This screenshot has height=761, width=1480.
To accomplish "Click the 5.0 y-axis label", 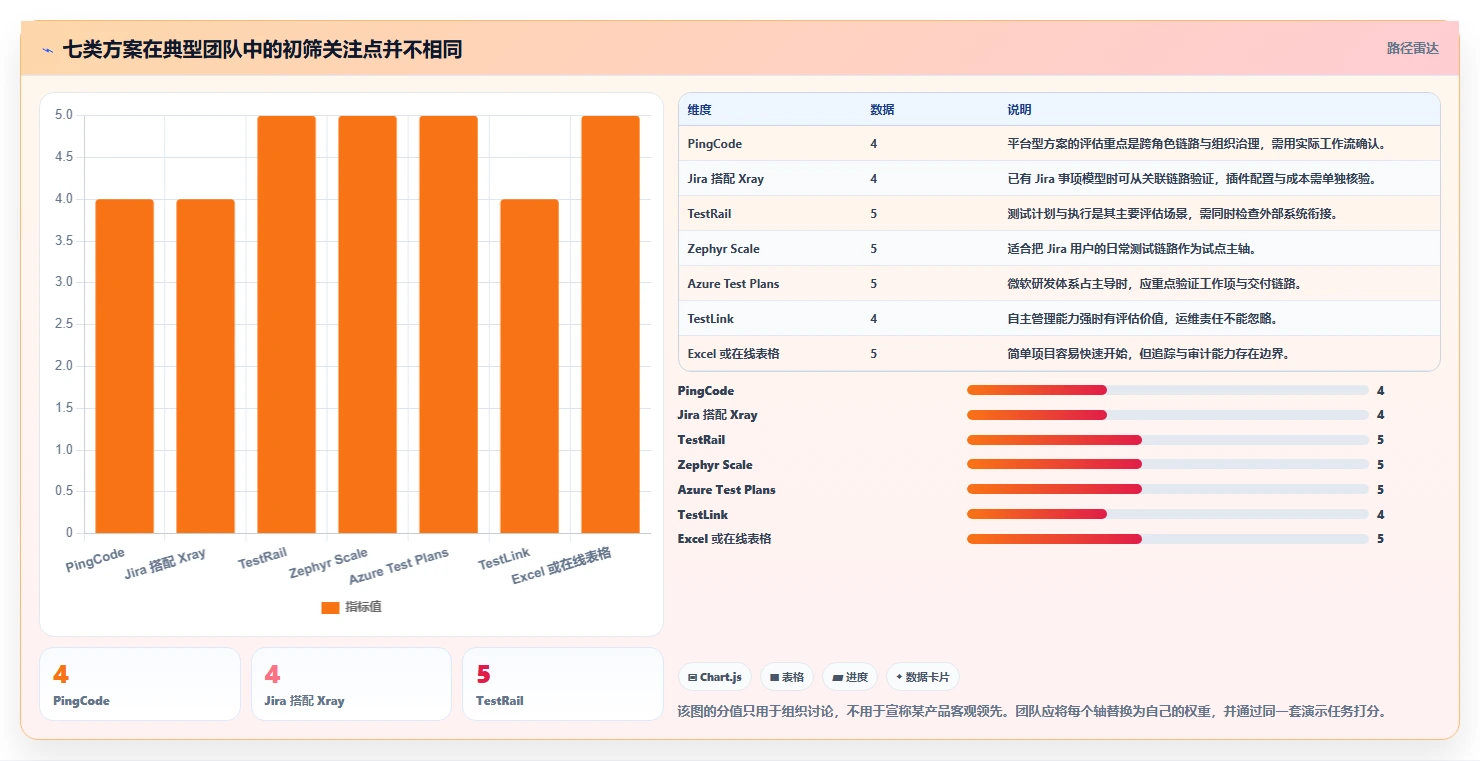I will point(64,115).
